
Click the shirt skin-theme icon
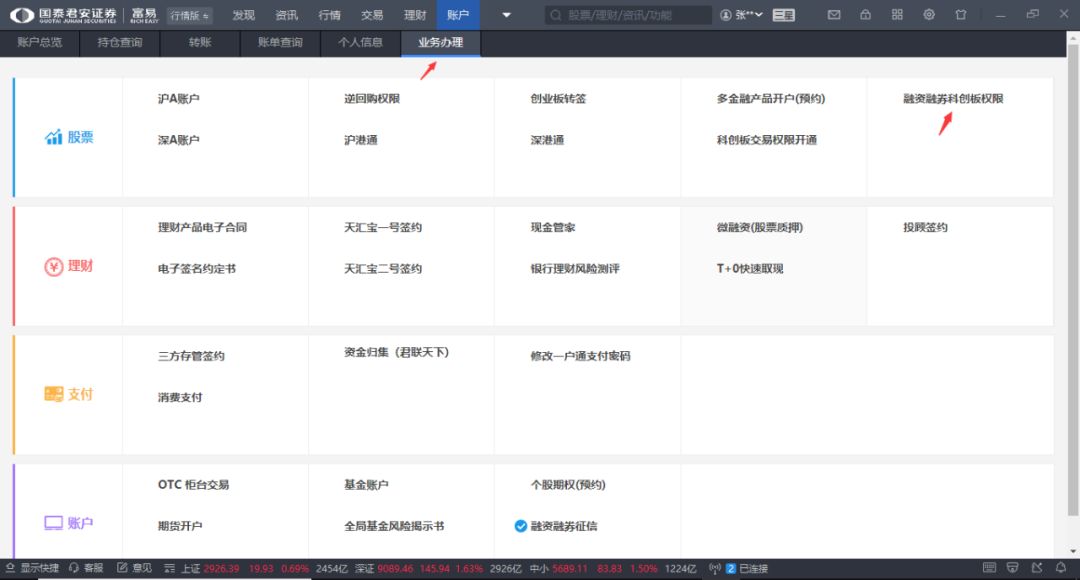tap(961, 15)
